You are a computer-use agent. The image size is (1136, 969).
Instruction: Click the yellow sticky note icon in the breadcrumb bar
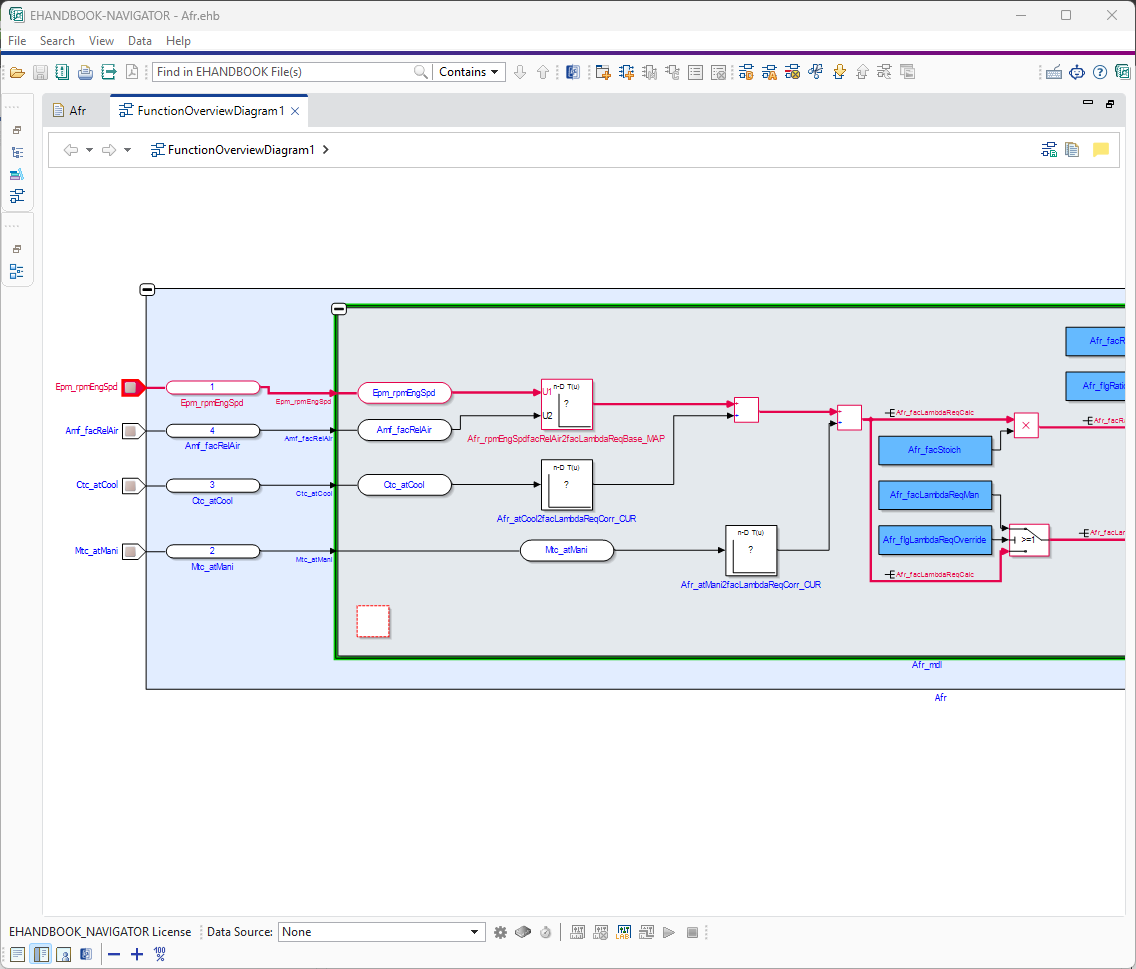point(1100,150)
